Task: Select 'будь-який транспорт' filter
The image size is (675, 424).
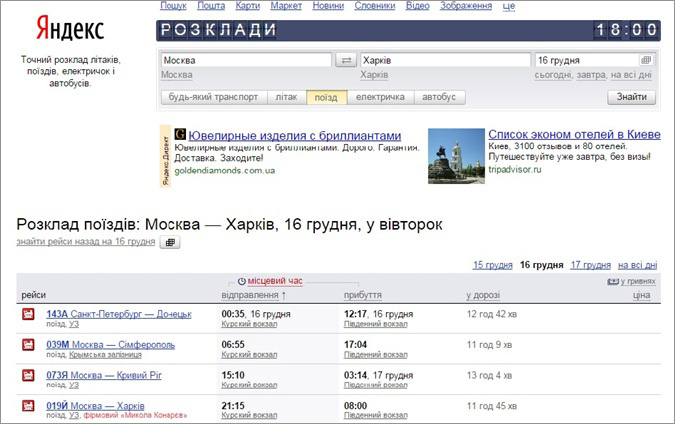Action: pos(213,97)
